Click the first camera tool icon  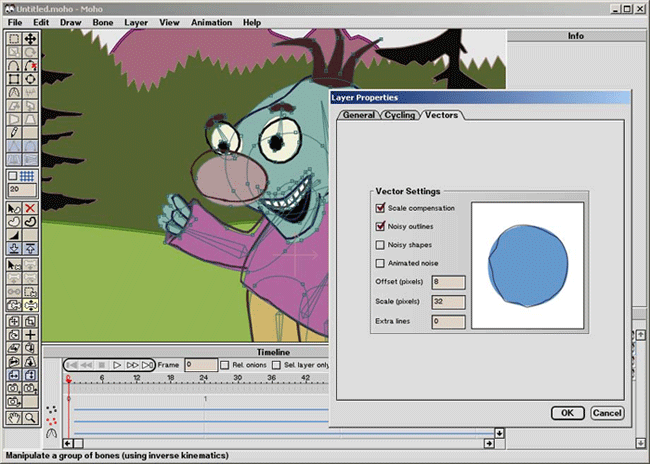pos(14,389)
